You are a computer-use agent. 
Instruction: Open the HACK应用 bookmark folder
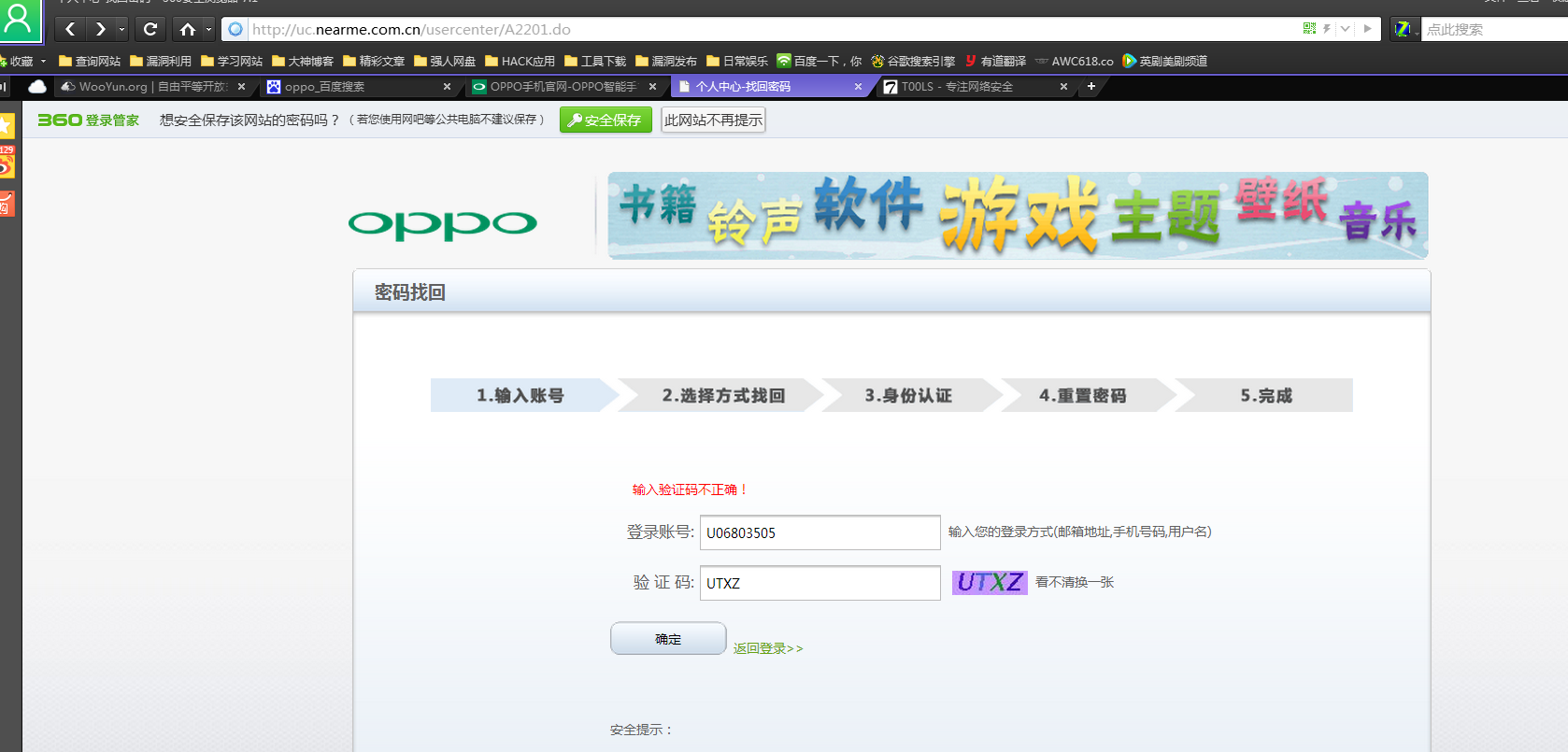[520, 61]
